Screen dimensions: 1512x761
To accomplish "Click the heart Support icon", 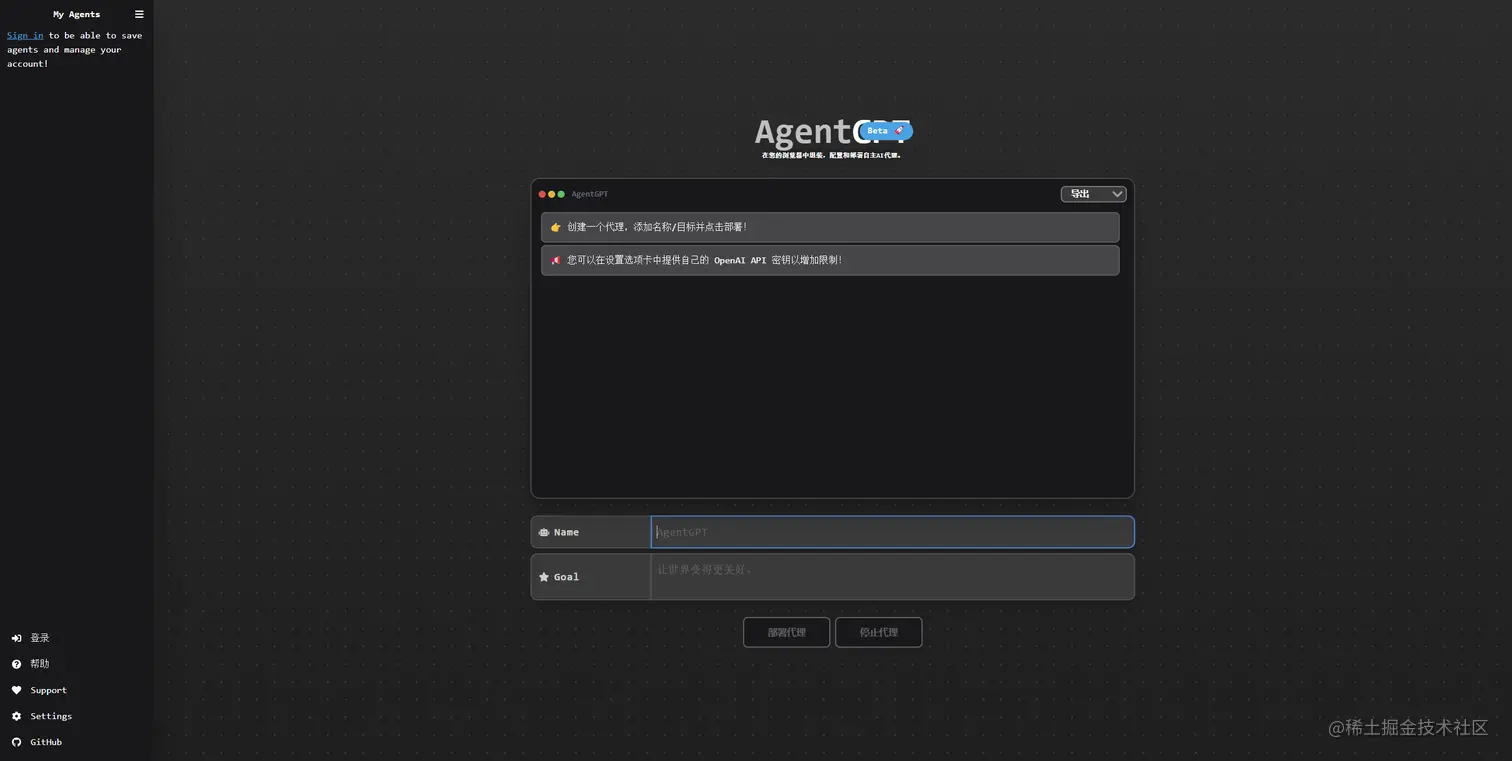I will (16, 690).
